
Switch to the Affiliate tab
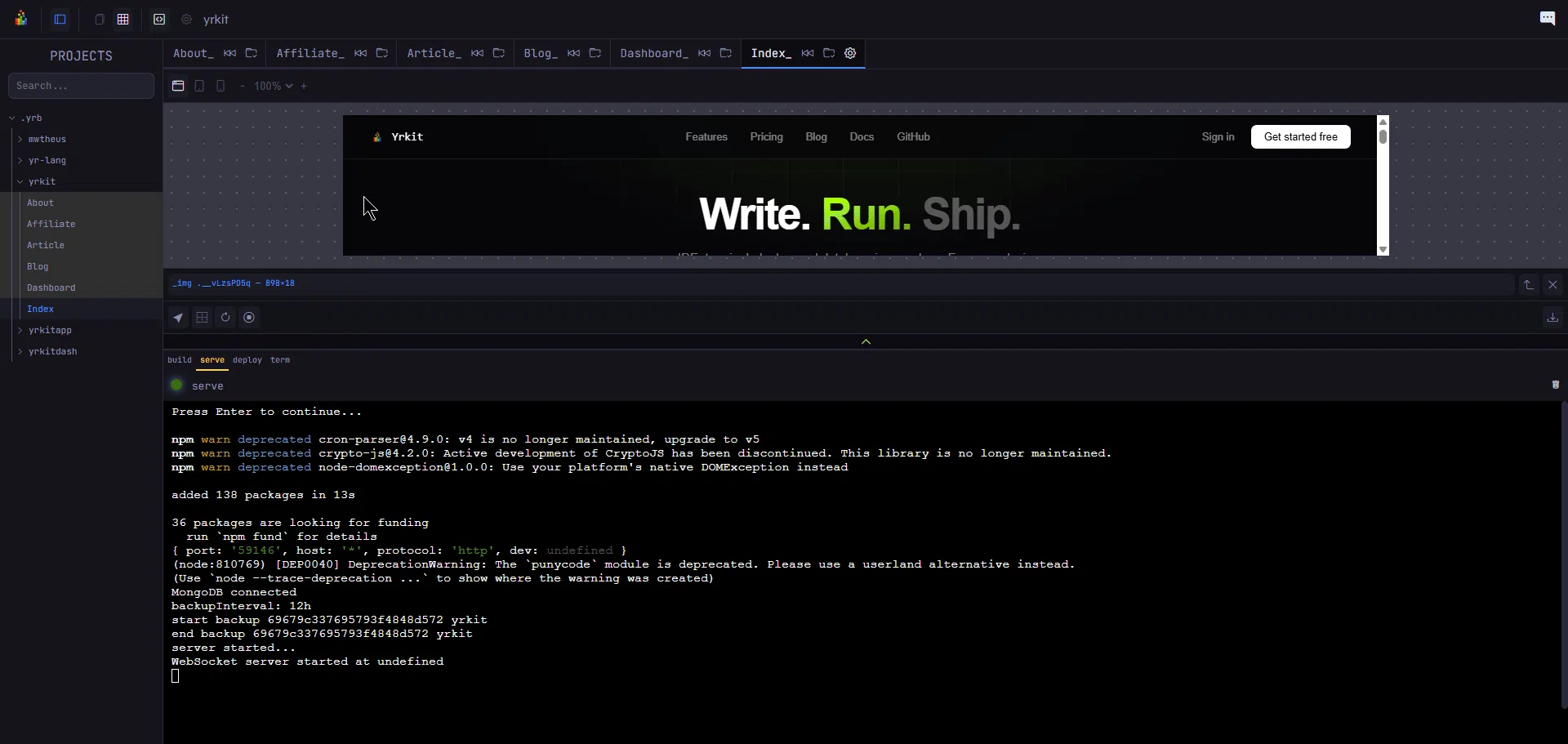pyautogui.click(x=310, y=53)
